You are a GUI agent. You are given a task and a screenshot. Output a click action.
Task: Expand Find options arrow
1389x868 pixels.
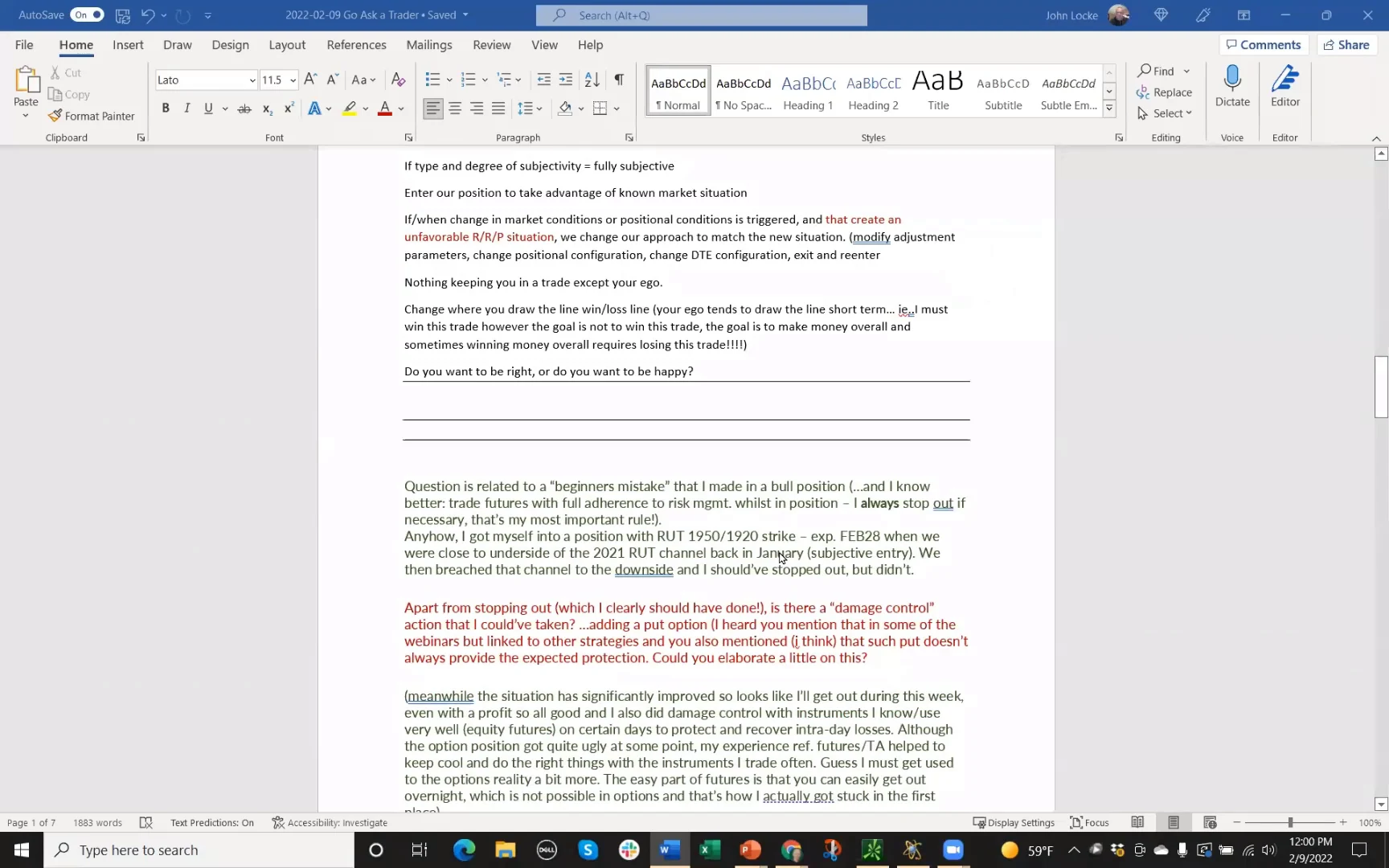(x=1186, y=71)
